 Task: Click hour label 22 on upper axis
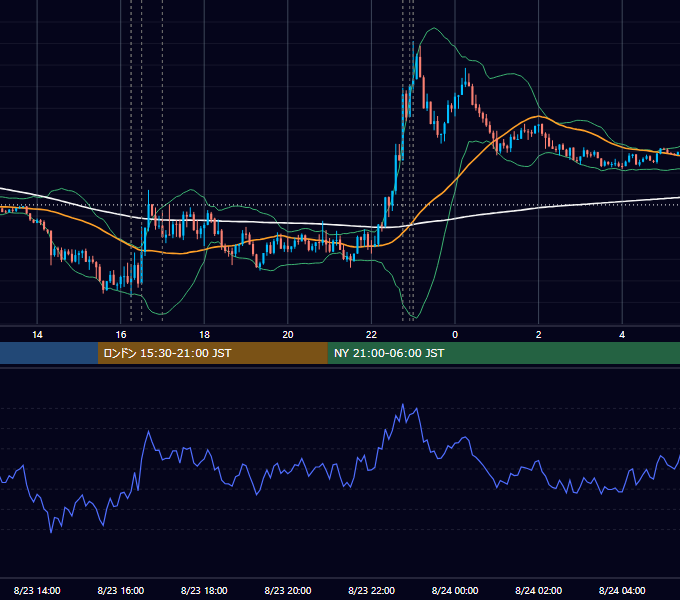371,335
